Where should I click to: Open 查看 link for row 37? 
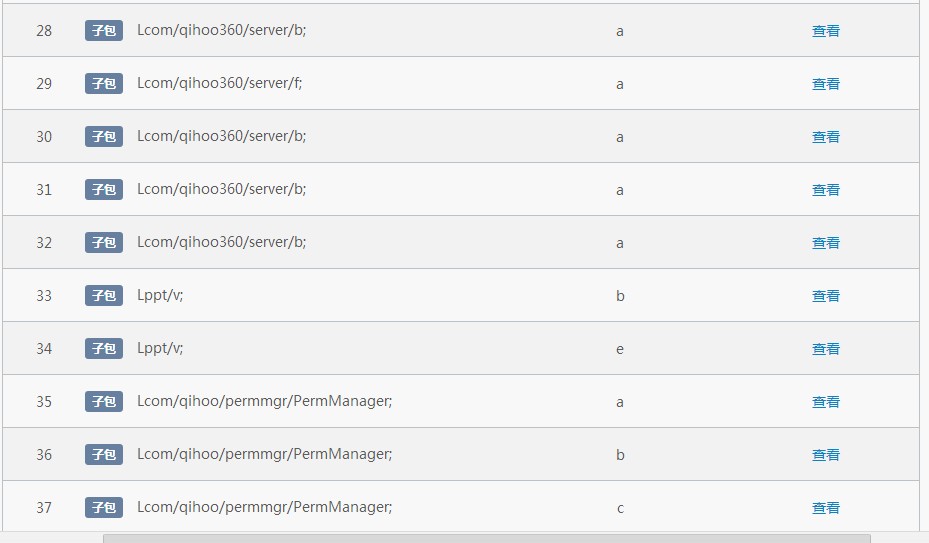pyautogui.click(x=825, y=508)
